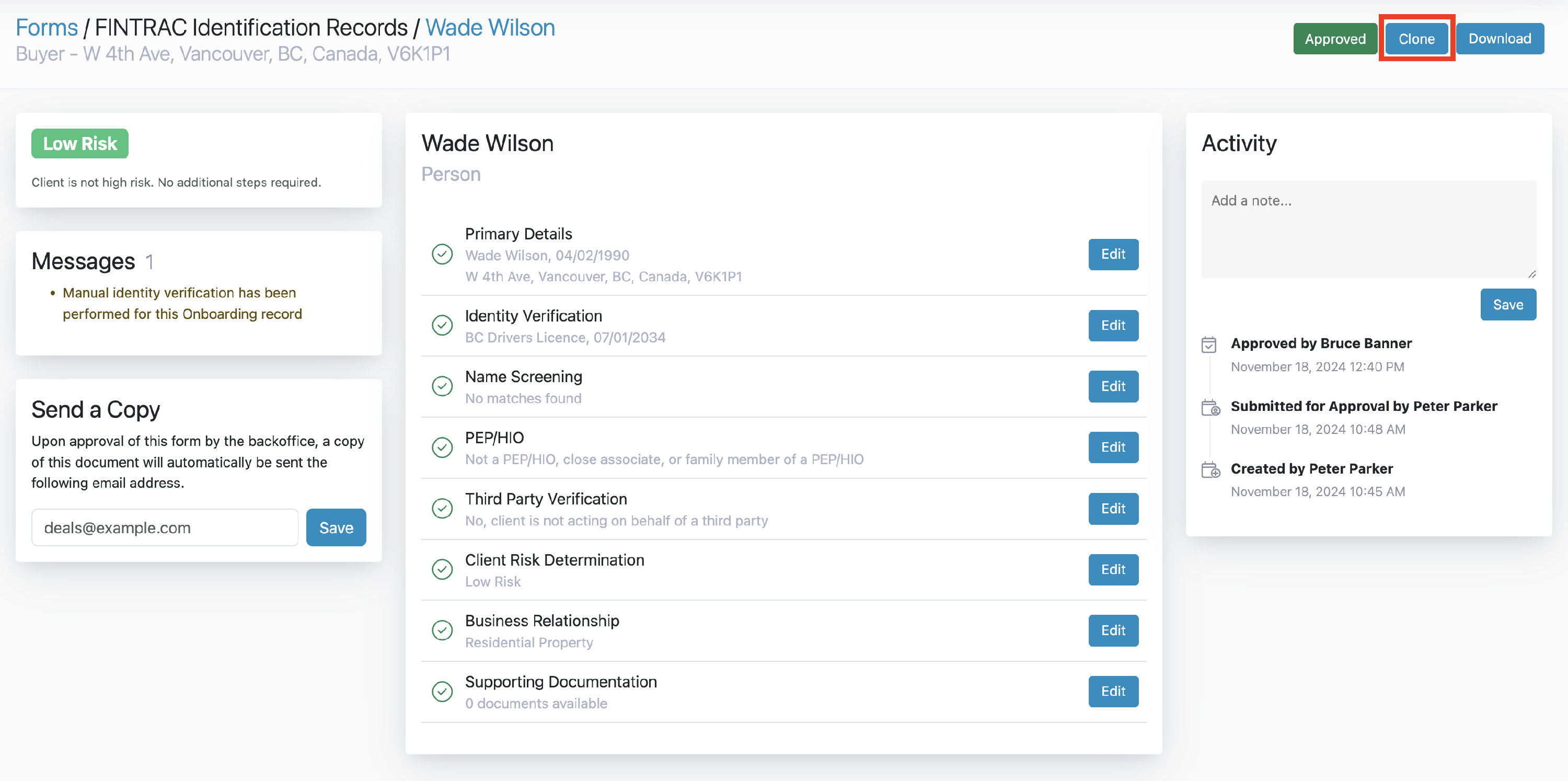Click the Created by Peter Parker calendar icon
The image size is (1568, 781).
click(x=1210, y=470)
